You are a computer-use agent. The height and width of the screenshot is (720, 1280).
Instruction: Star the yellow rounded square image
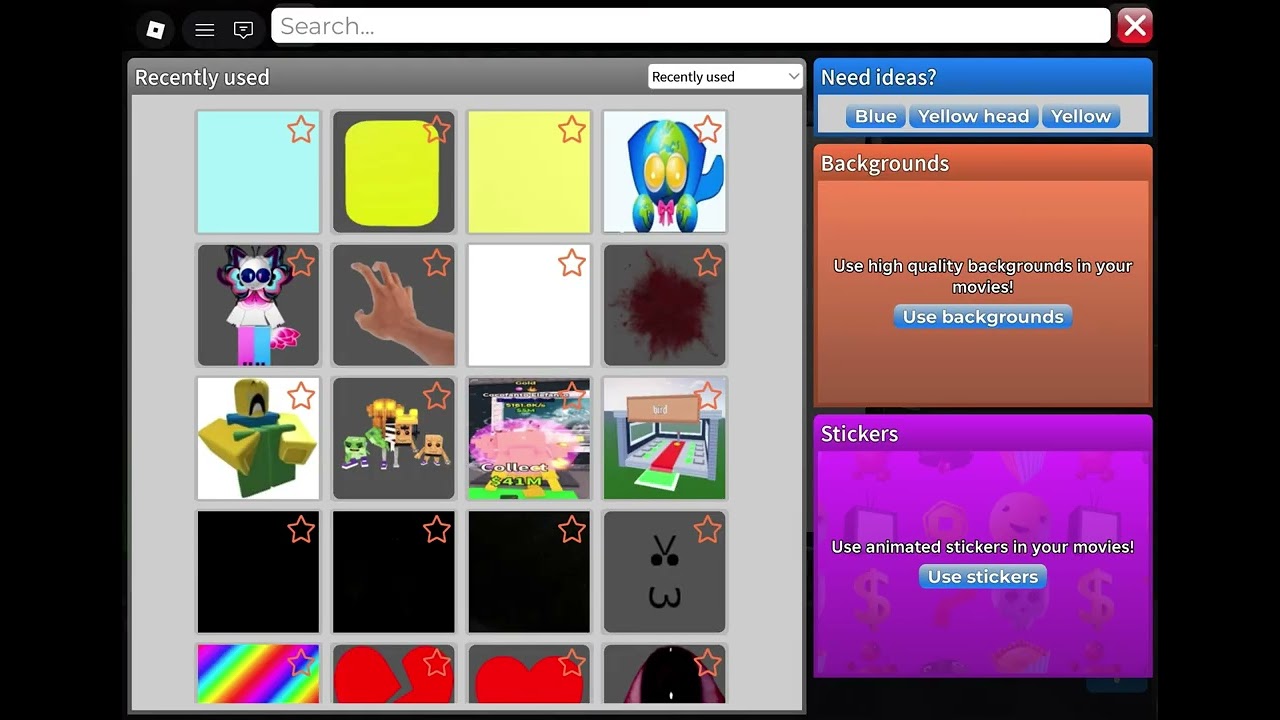pos(436,129)
